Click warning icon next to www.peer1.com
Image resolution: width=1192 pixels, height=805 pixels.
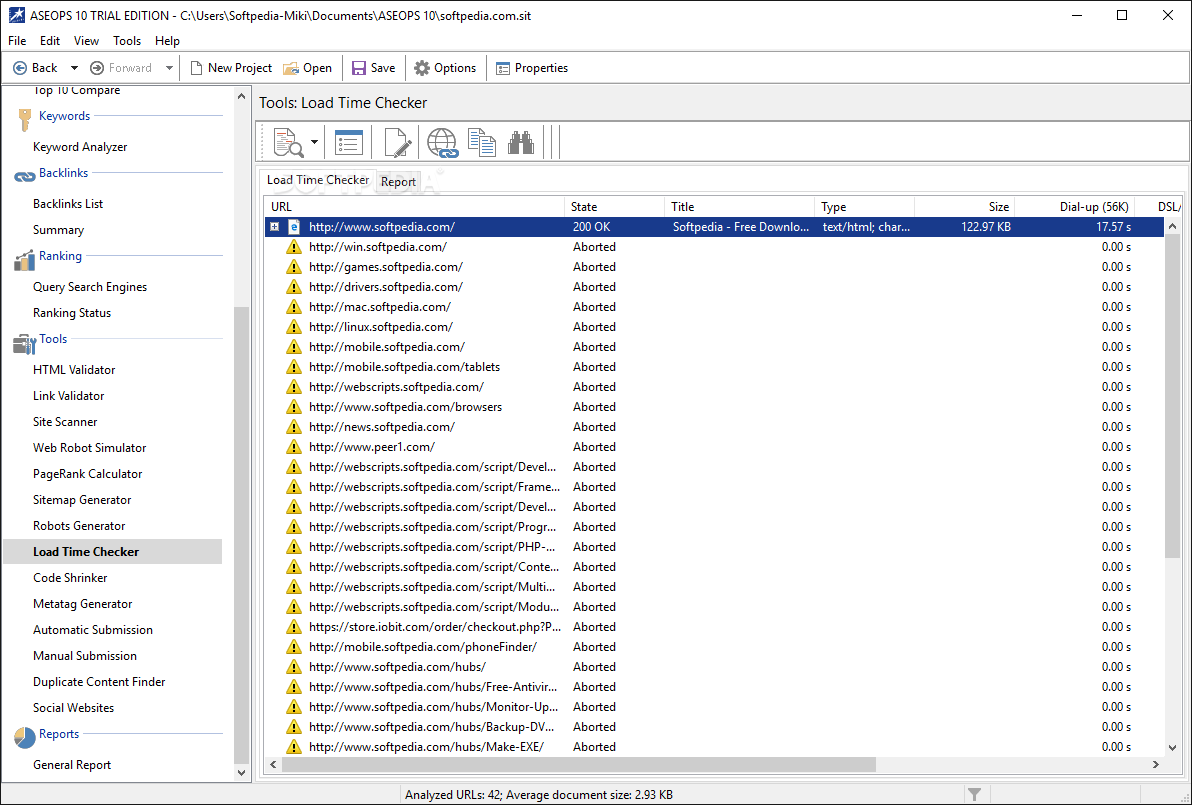click(x=293, y=447)
